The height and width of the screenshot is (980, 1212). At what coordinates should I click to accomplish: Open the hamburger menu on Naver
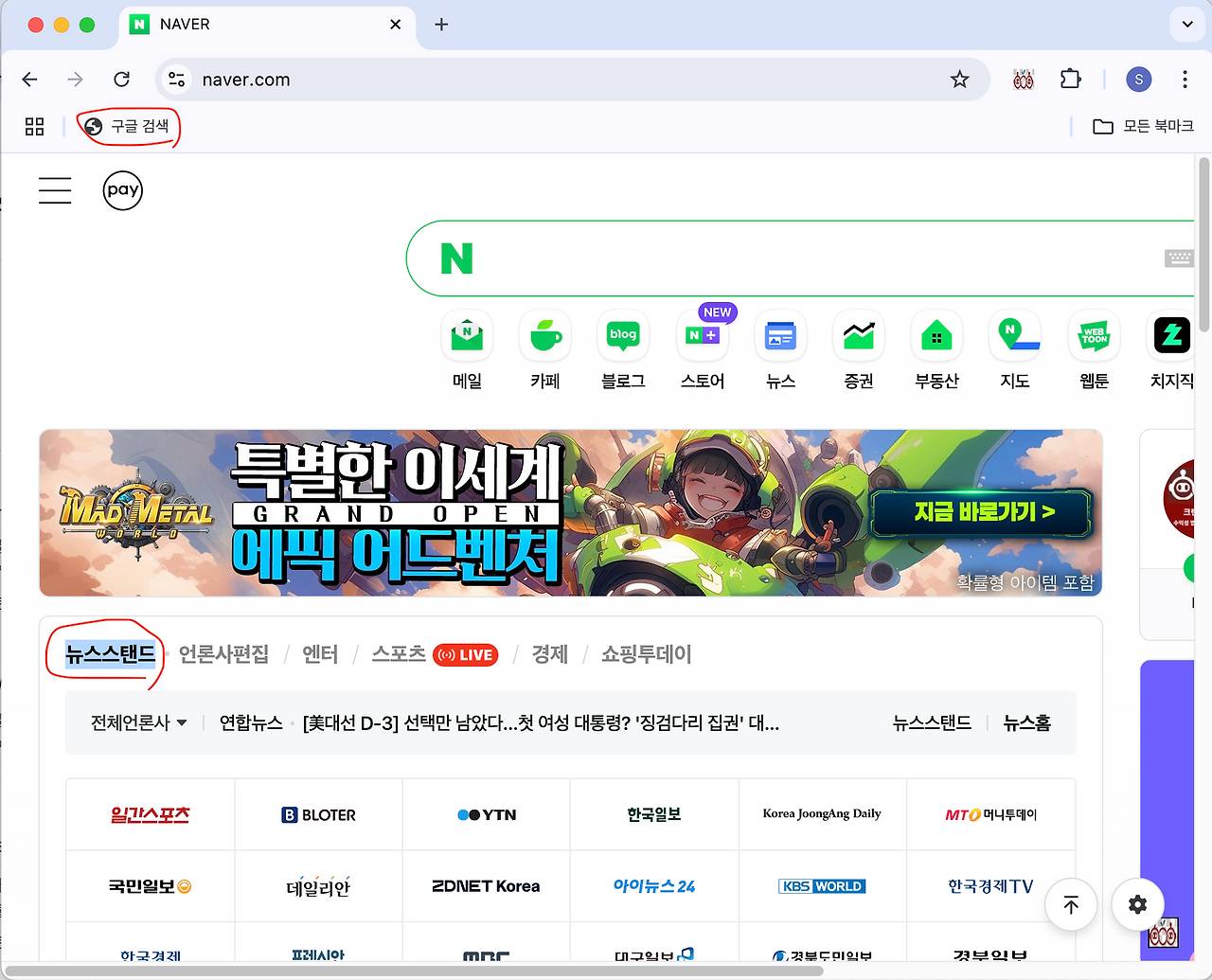[x=55, y=190]
